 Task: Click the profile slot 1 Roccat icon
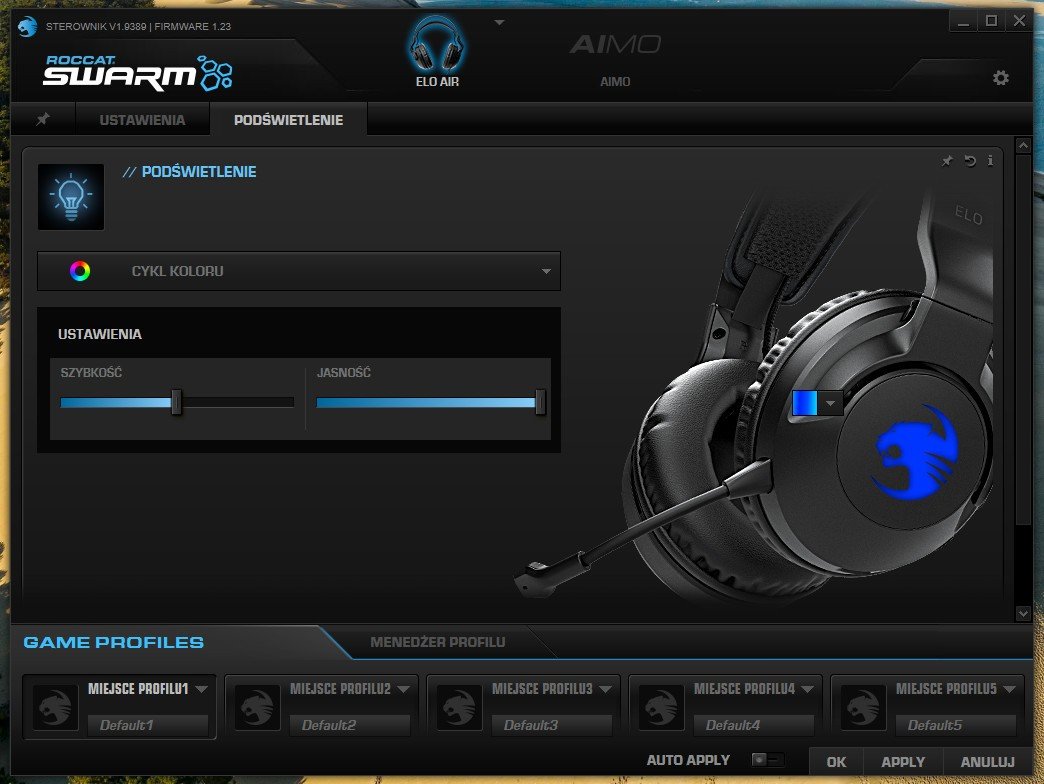click(55, 707)
